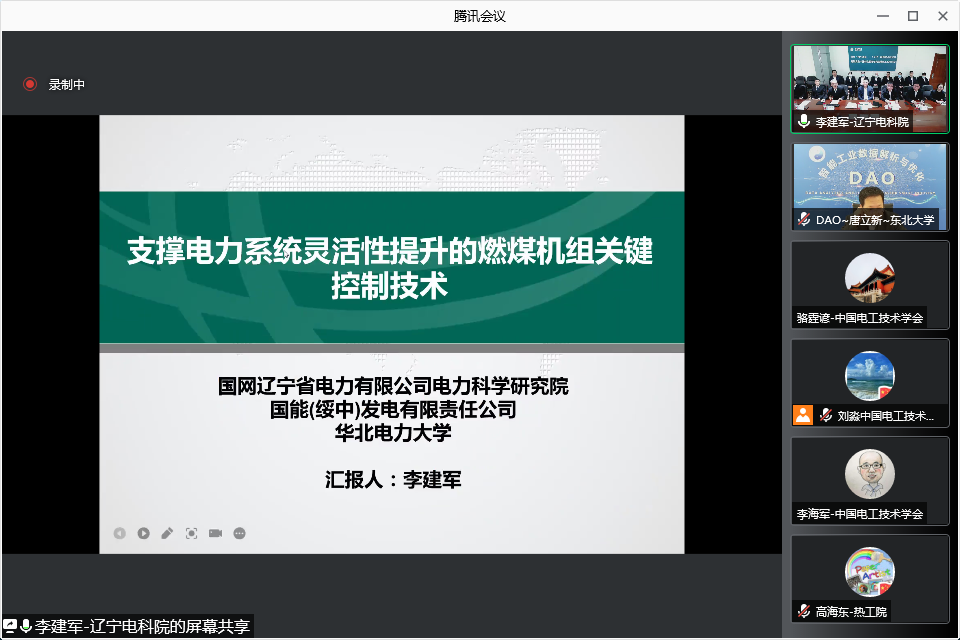Click 李海军 participant cartoon avatar
The image size is (960, 640).
click(869, 474)
